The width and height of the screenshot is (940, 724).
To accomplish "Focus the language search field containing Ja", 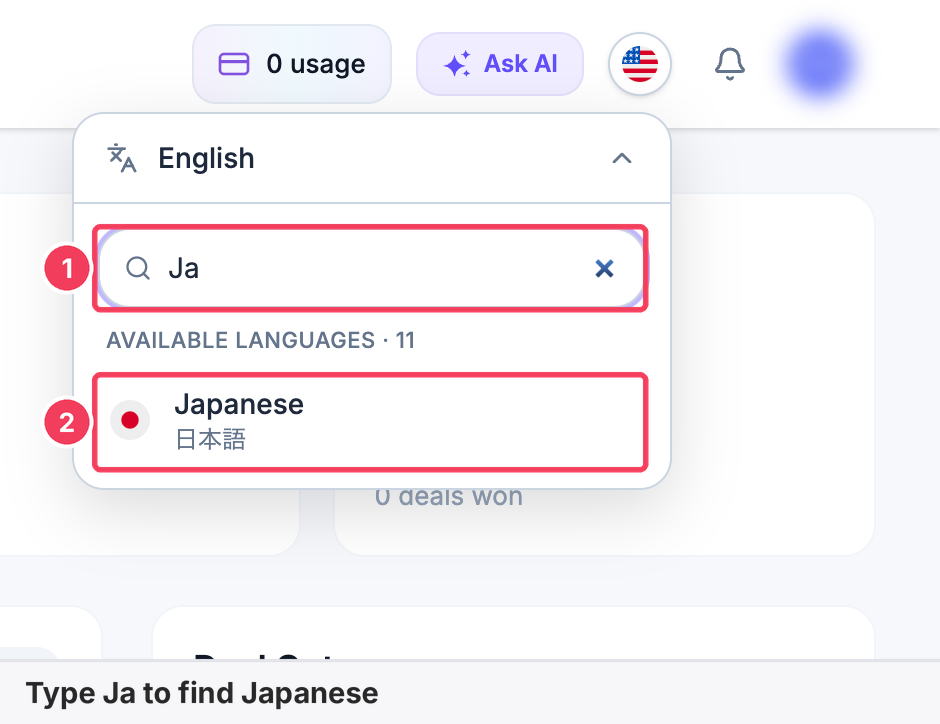I will [x=372, y=268].
